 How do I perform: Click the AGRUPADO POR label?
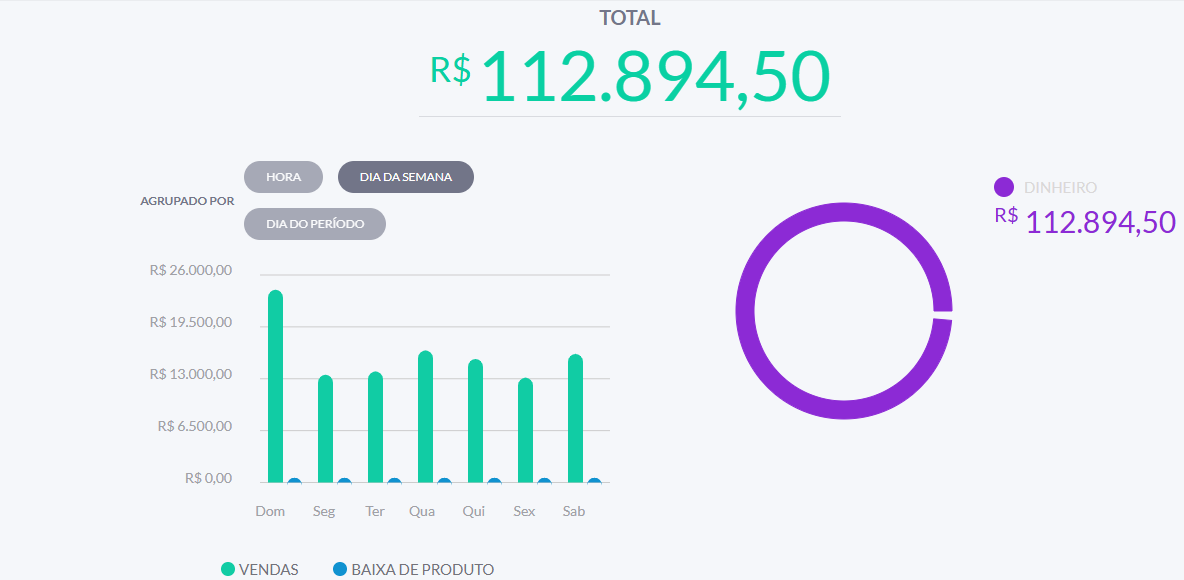(x=187, y=202)
